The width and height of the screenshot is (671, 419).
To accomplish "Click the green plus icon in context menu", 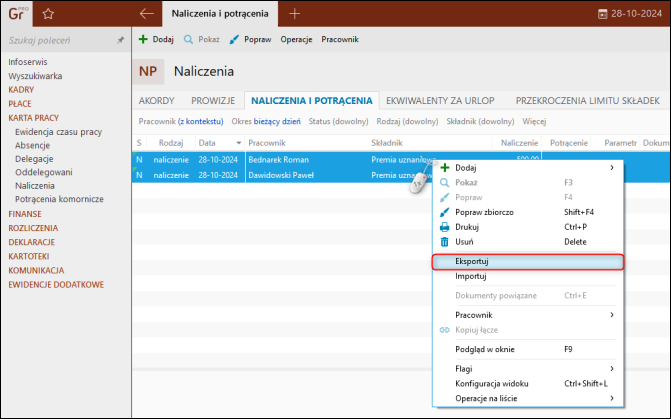I will point(445,168).
